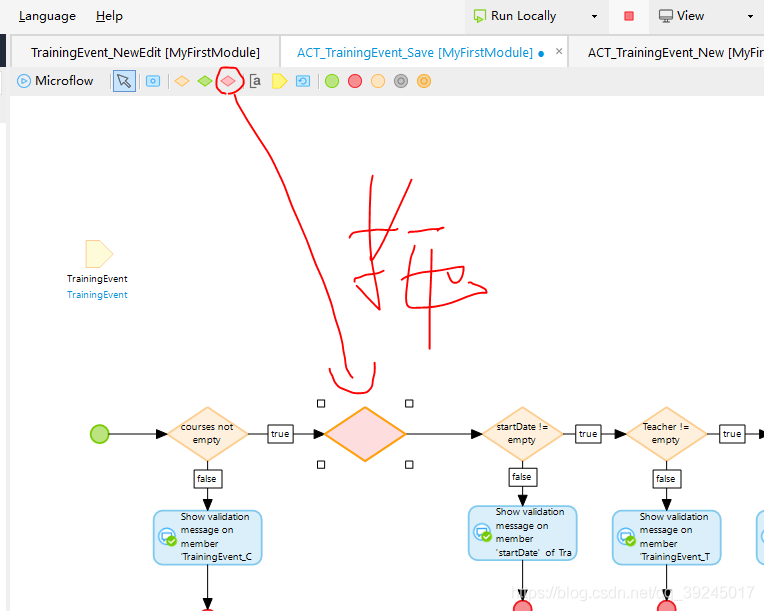
Task: Switch to the TrainingEvent_NewEdit tab
Action: [x=145, y=52]
